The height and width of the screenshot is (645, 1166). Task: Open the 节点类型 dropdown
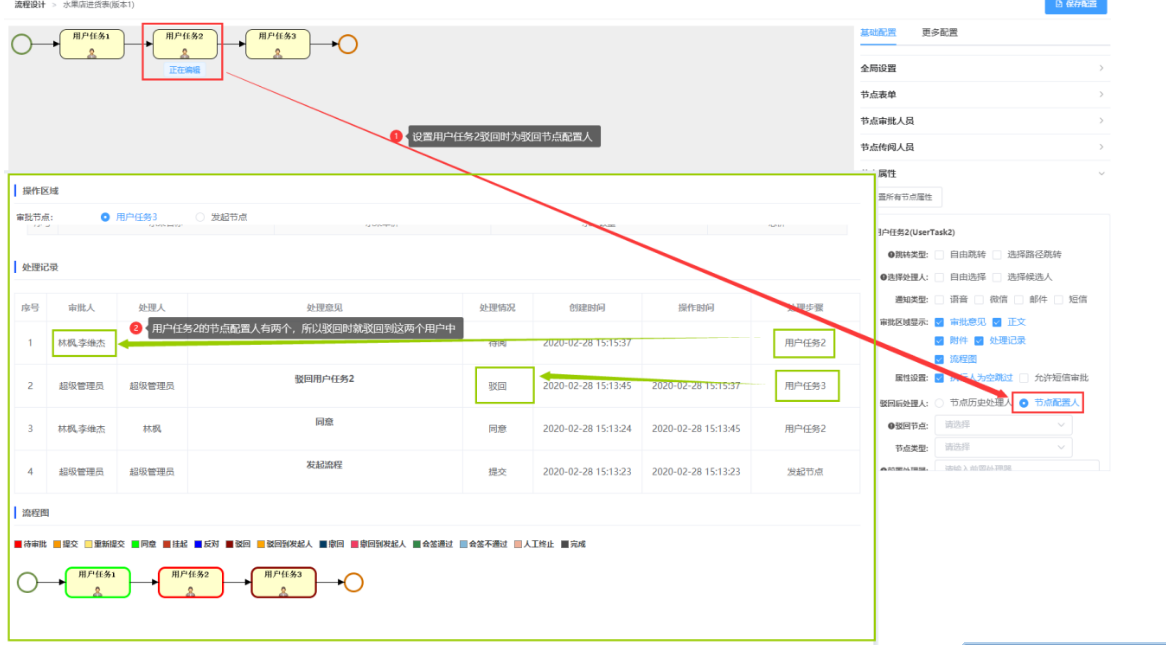(x=1003, y=447)
